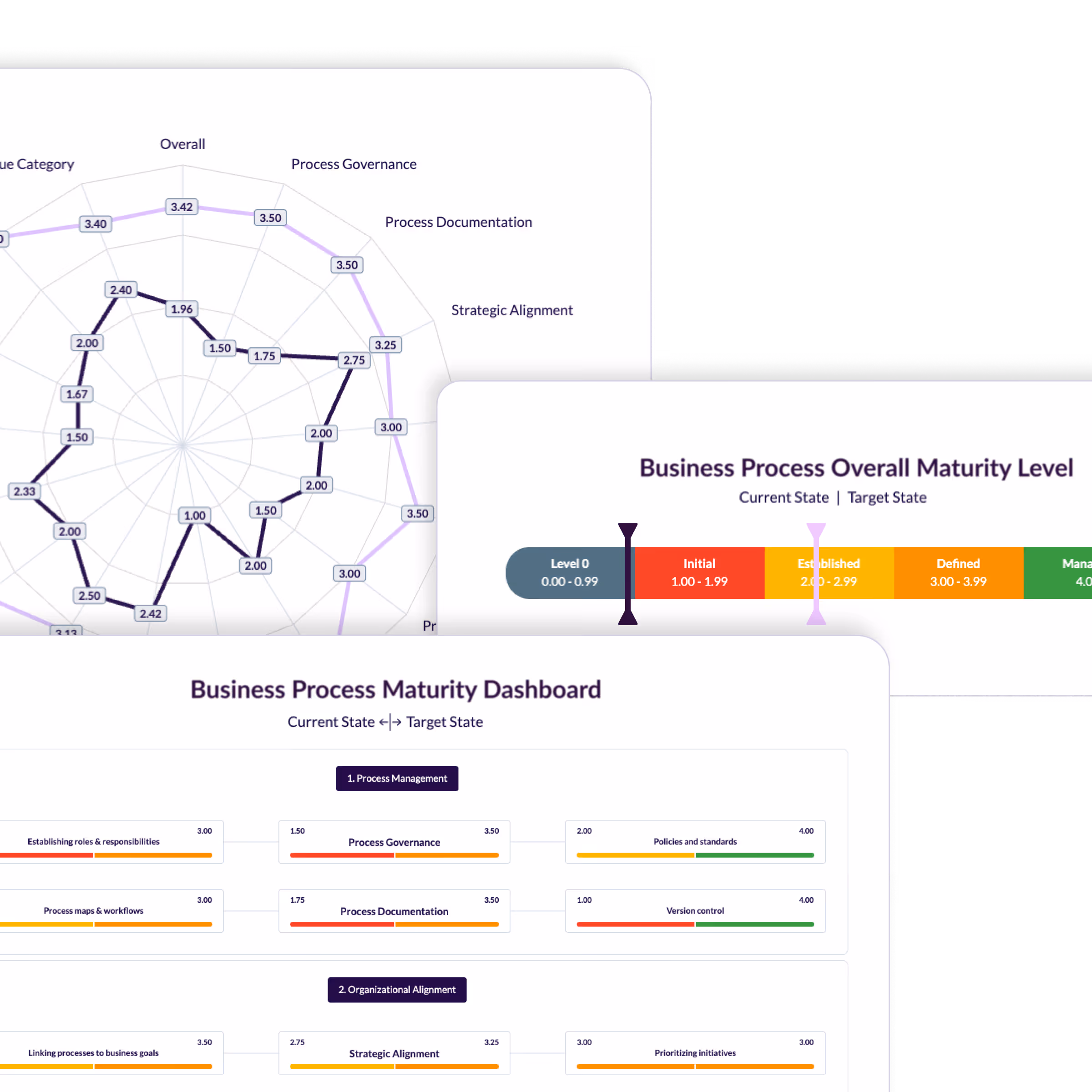Open the "2. Organizational Alignment" category header
The image size is (1092, 1092).
[x=397, y=990]
